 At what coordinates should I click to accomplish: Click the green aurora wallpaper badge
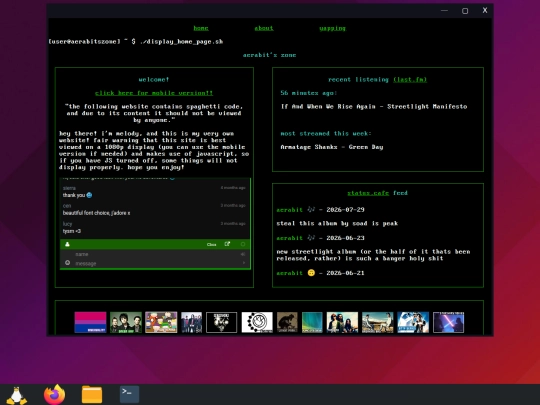(312, 322)
